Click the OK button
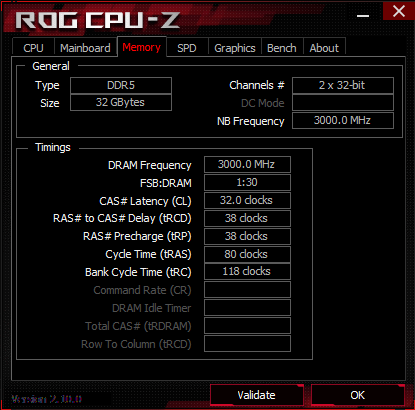 click(x=358, y=395)
